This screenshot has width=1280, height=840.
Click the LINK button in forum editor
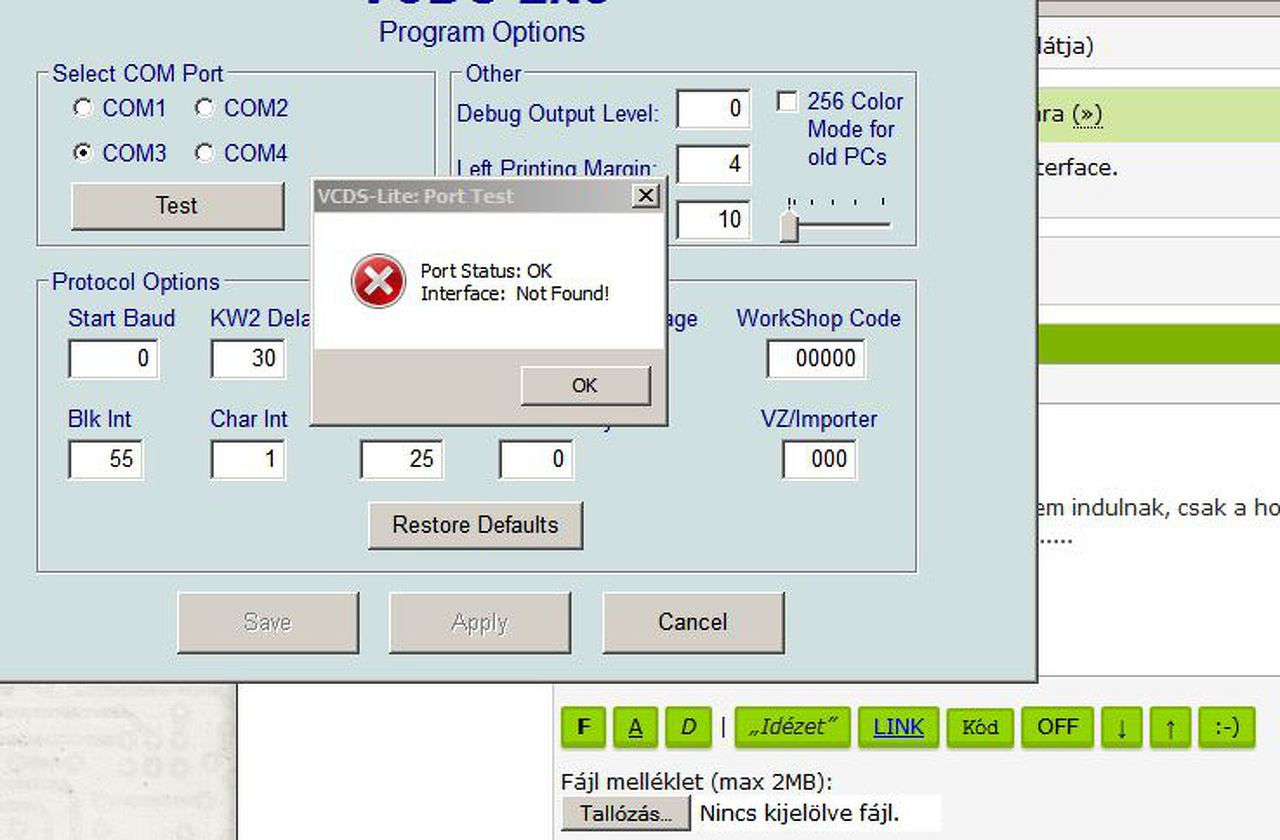898,727
